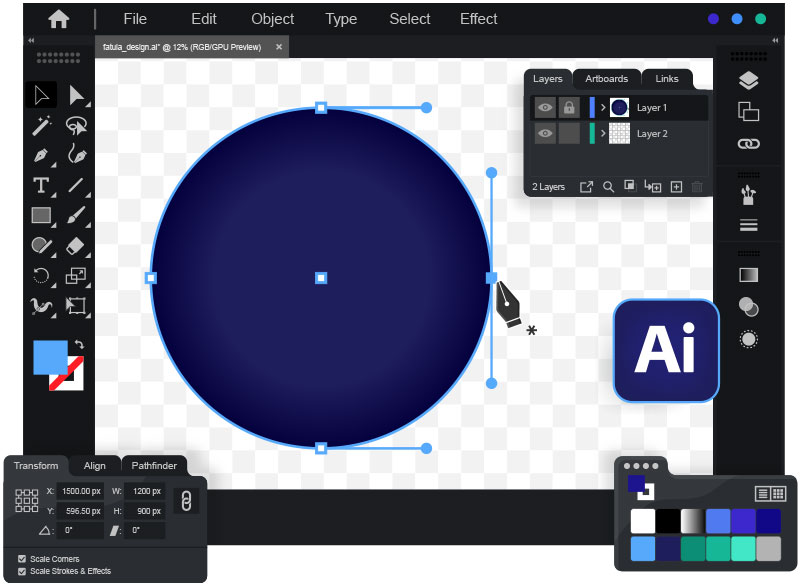Unlock Layer 1 via lock icon

coord(569,108)
